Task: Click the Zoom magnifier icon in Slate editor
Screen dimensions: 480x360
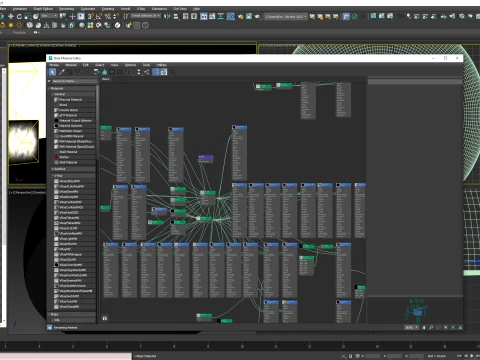Action: click(x=431, y=328)
